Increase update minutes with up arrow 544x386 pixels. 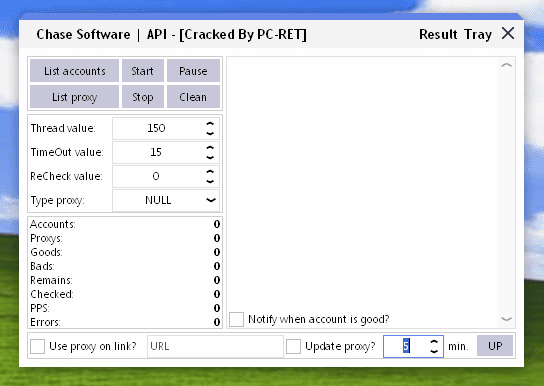coord(434,342)
